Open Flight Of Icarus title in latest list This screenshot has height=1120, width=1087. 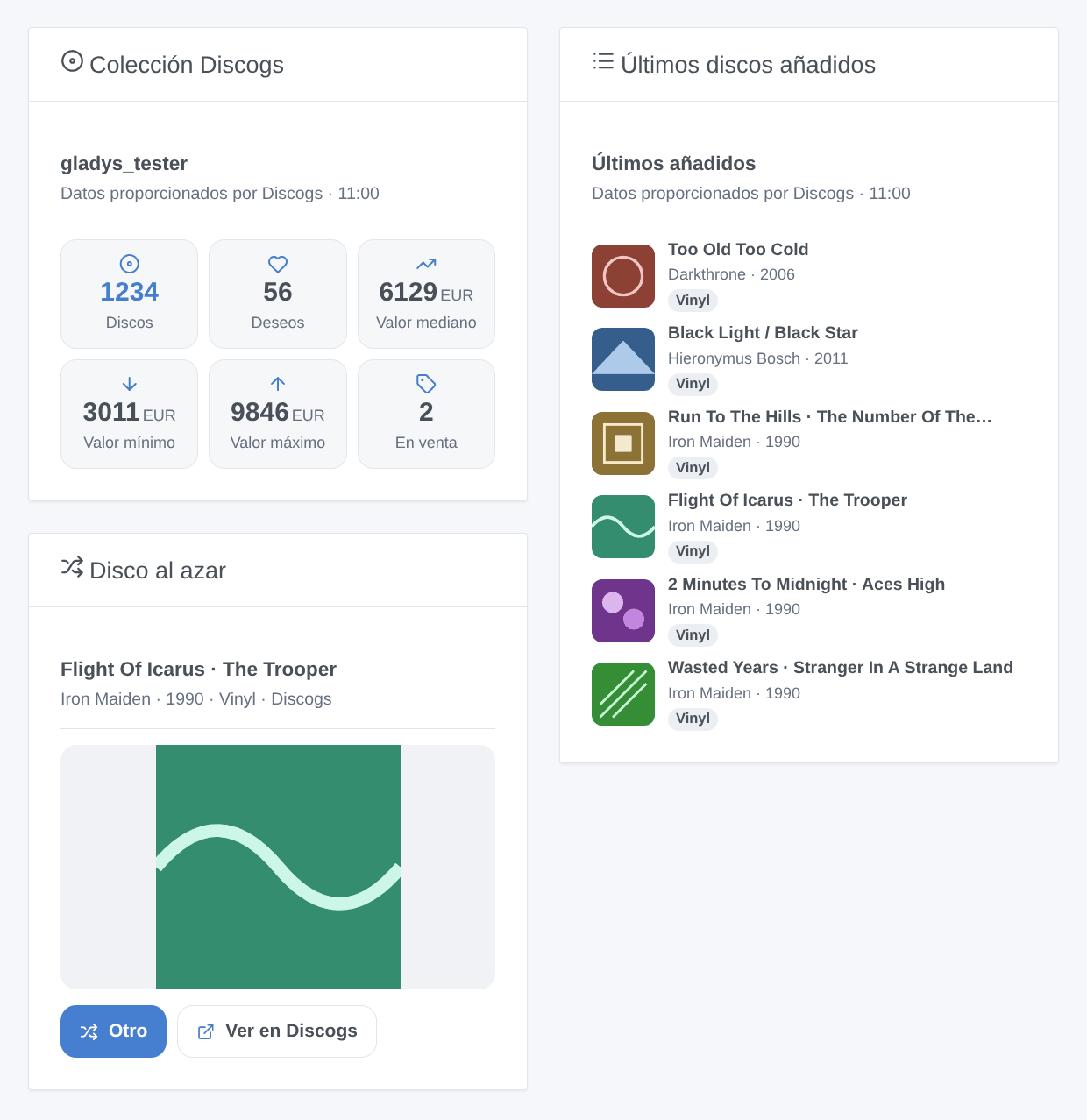787,500
